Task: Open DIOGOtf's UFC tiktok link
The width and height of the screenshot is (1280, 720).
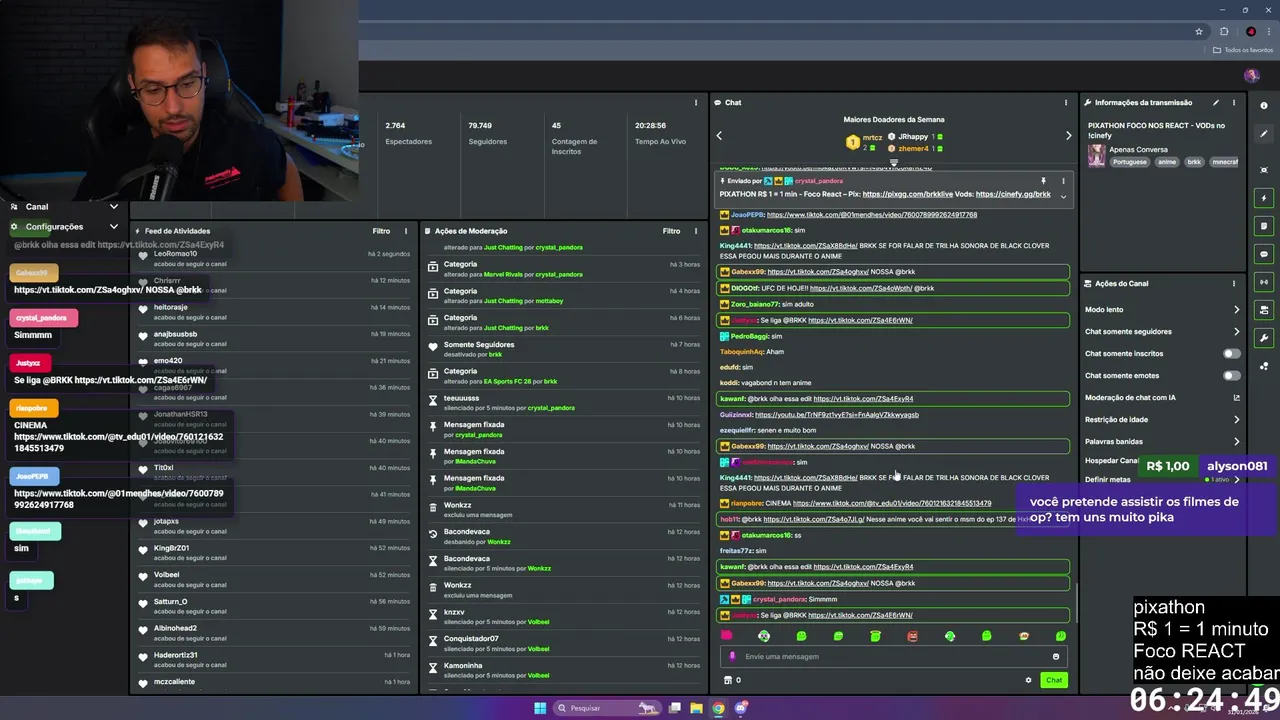Action: (x=861, y=288)
